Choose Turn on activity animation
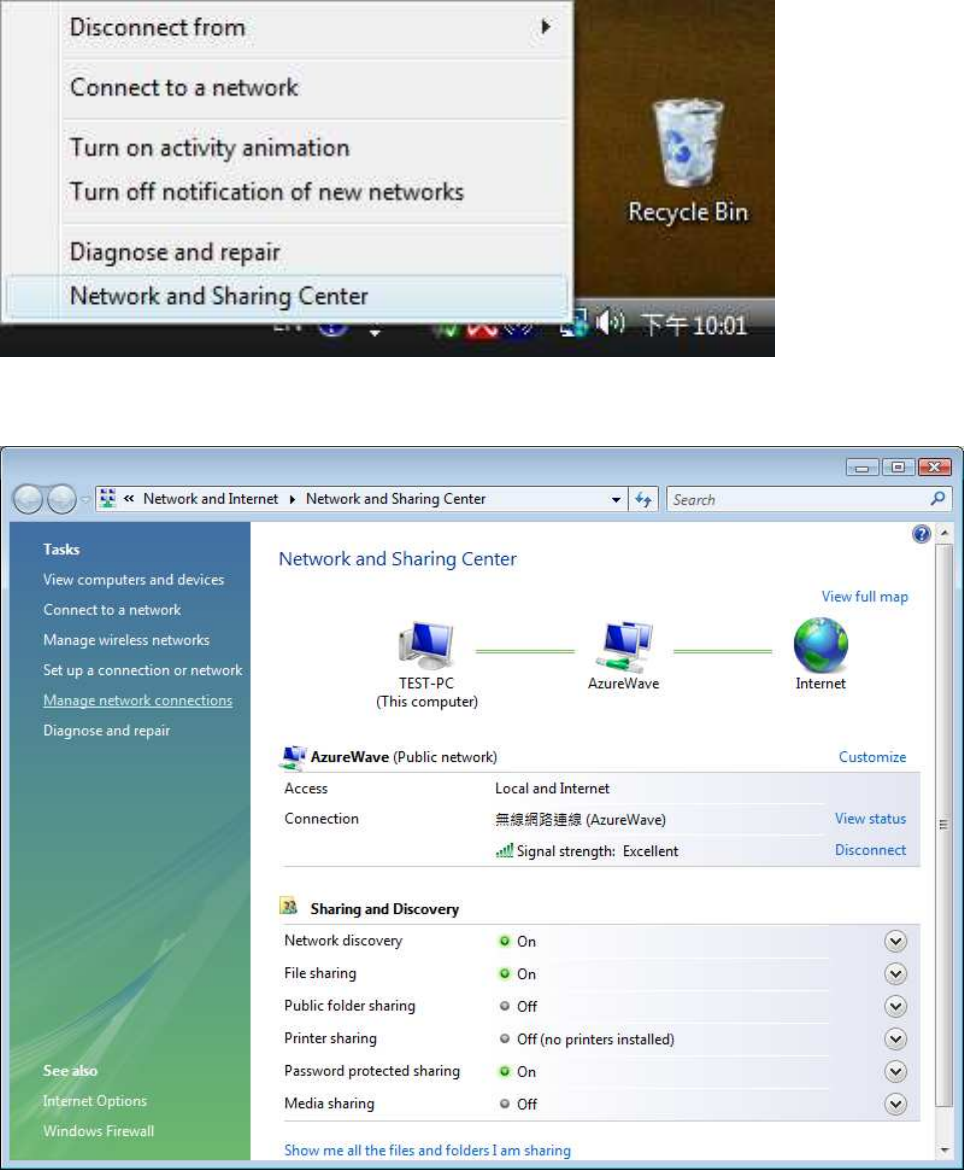The width and height of the screenshot is (964, 1170). (287, 148)
